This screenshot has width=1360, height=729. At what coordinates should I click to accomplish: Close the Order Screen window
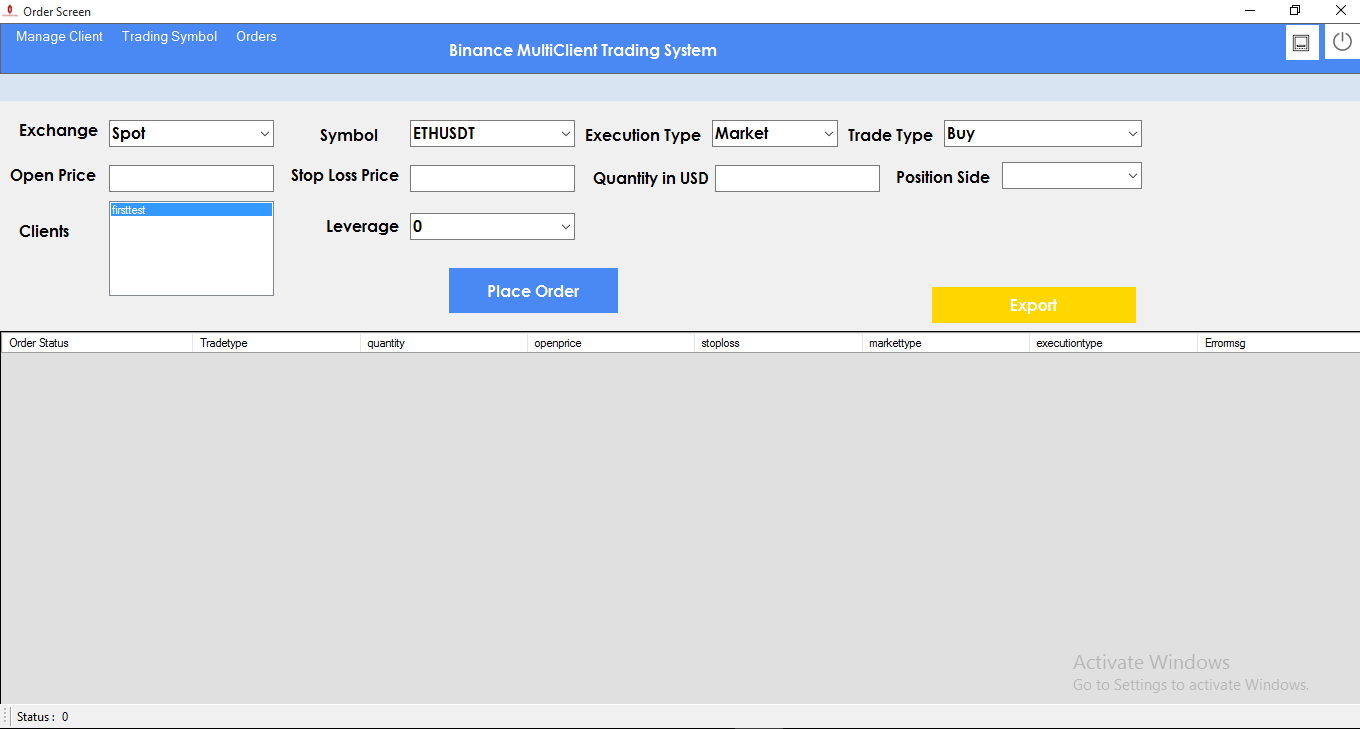[x=1341, y=11]
